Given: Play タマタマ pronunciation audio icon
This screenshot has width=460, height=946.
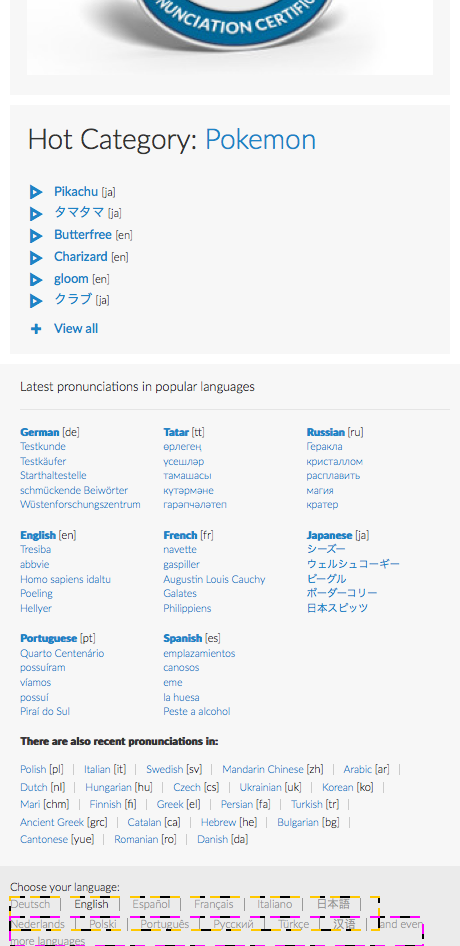Looking at the screenshot, I should click(x=36, y=214).
